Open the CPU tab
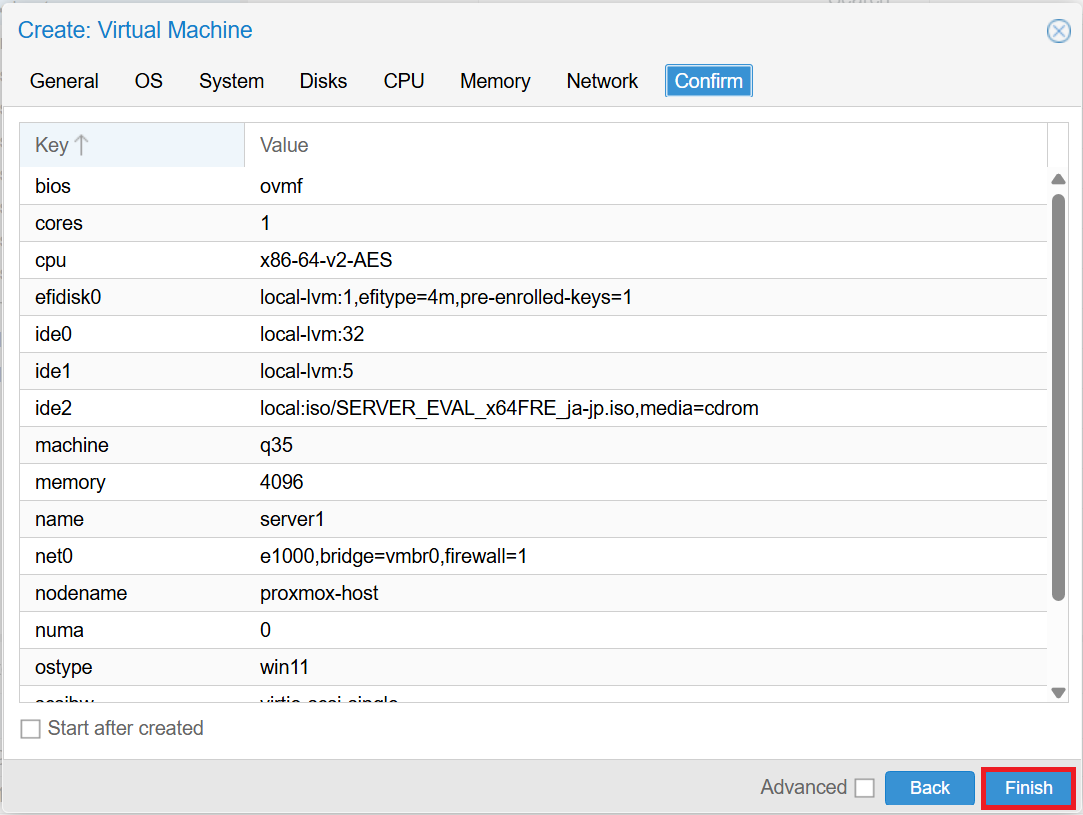Screen dimensions: 1083x815 point(404,81)
